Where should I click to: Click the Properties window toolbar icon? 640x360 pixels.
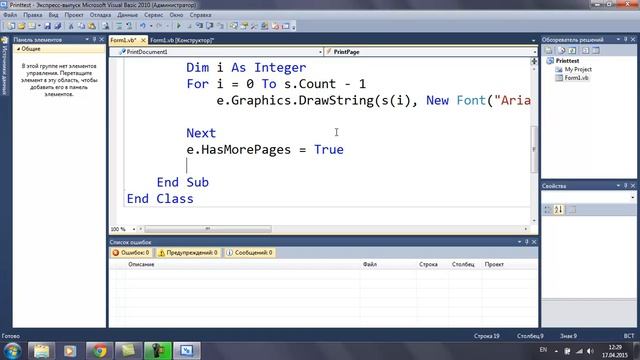click(x=244, y=26)
